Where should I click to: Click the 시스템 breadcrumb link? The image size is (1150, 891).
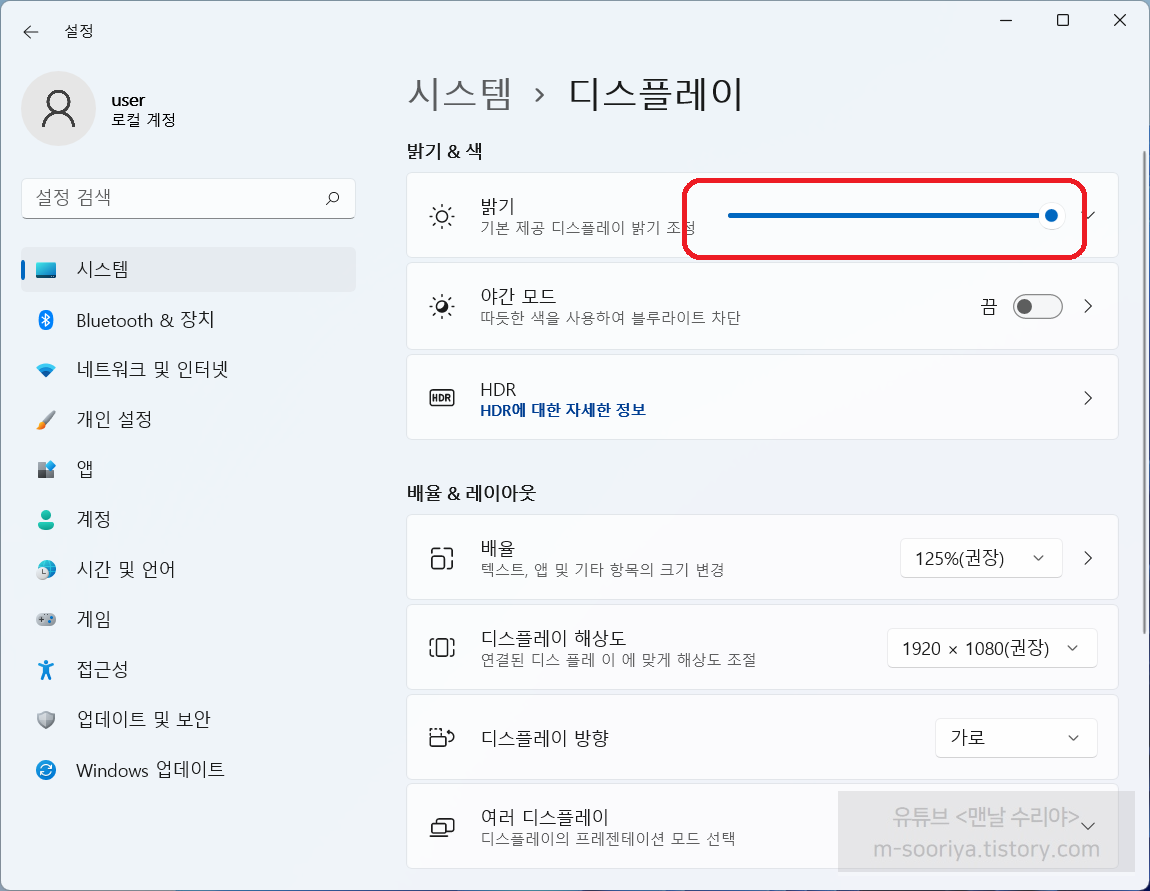pos(460,94)
